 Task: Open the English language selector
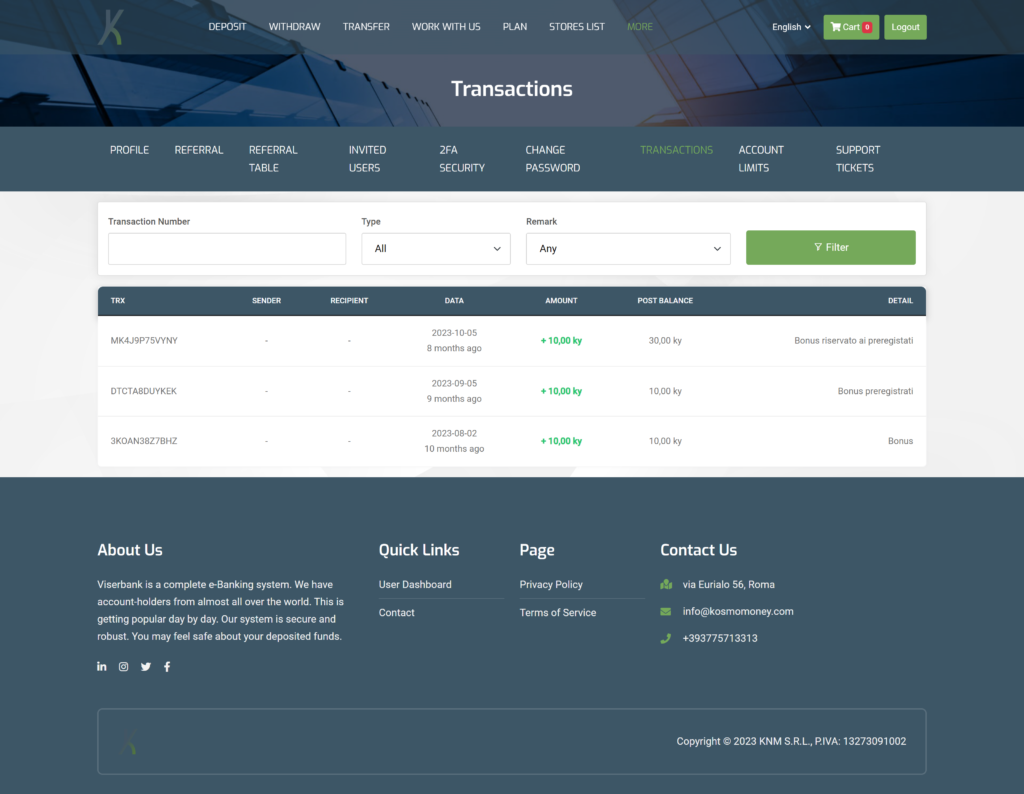click(791, 27)
